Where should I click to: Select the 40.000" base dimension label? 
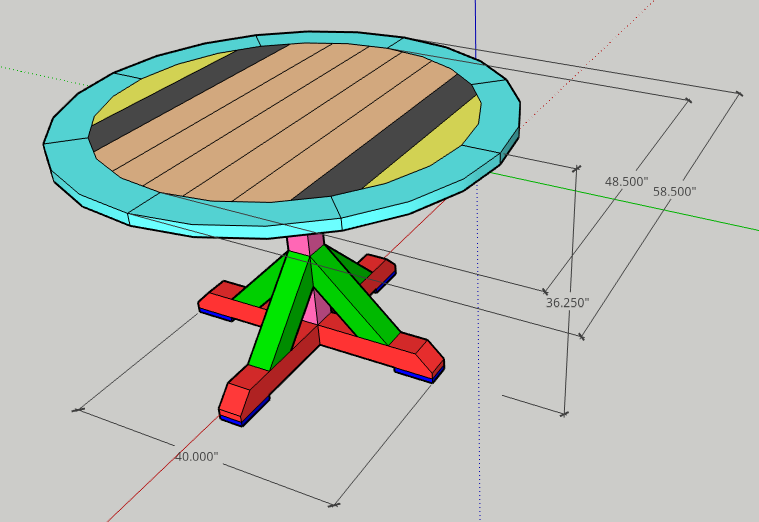point(197,457)
